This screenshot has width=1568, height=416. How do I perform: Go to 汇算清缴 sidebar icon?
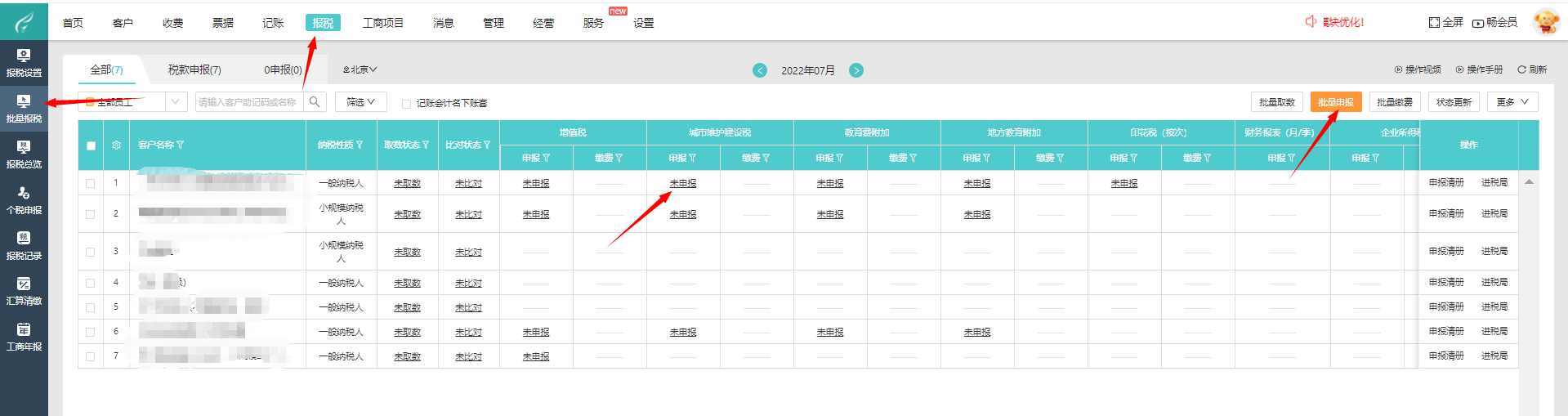(24, 291)
